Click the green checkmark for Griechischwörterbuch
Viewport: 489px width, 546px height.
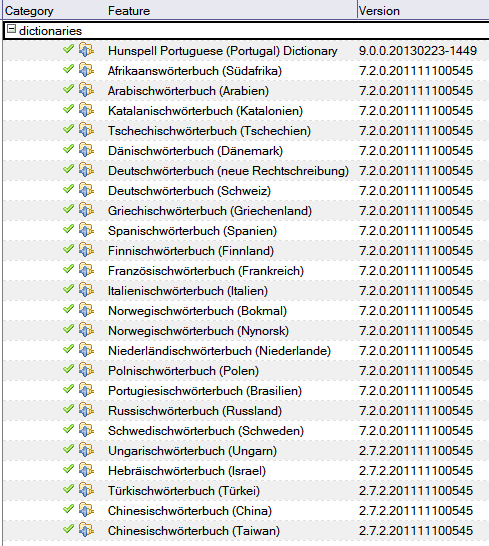coord(69,209)
